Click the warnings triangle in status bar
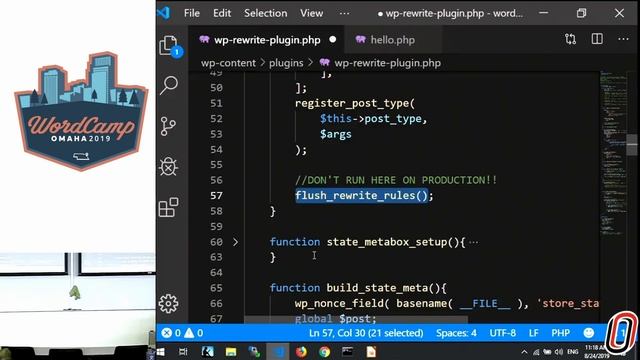This screenshot has width=640, height=360. 189,333
